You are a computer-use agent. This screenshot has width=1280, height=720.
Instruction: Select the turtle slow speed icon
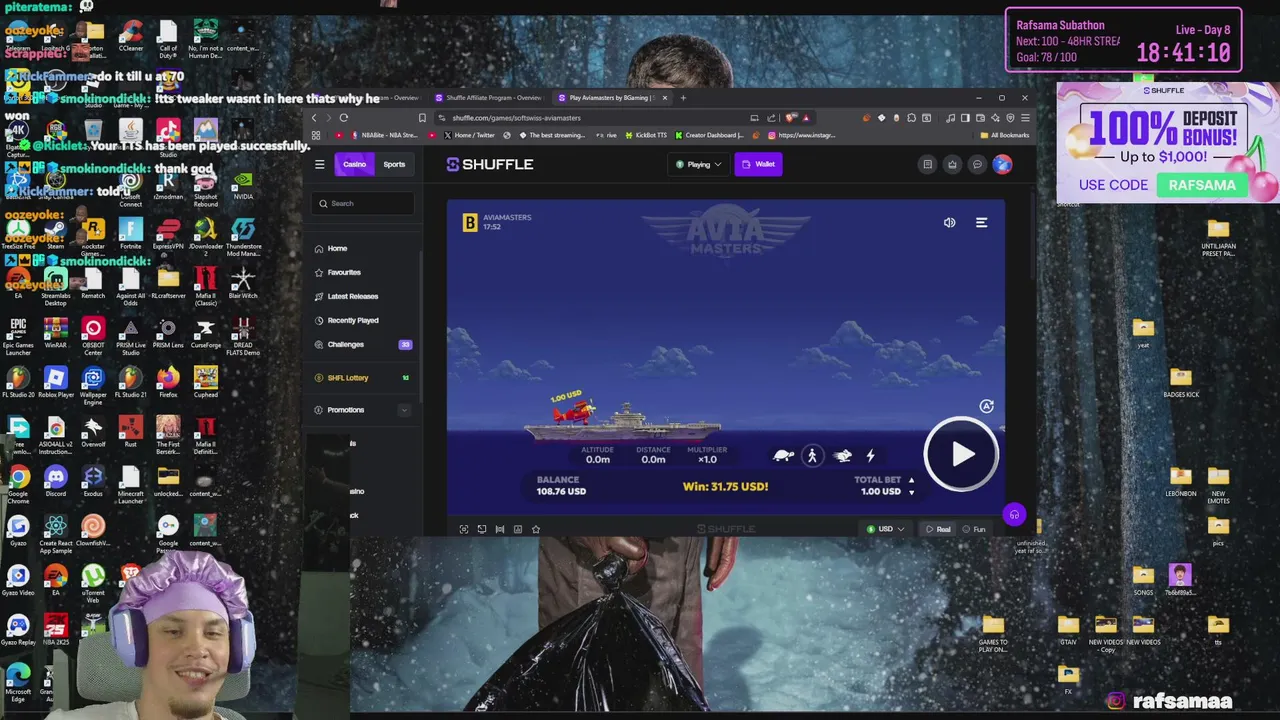(x=783, y=456)
